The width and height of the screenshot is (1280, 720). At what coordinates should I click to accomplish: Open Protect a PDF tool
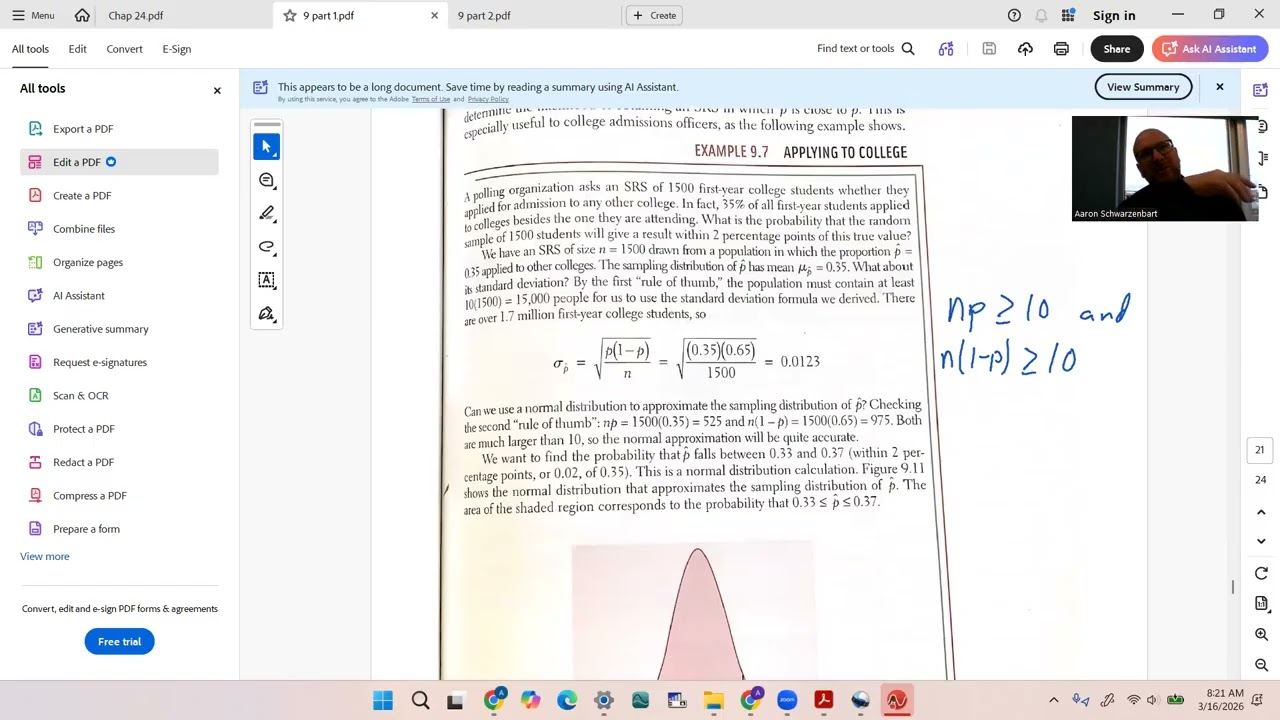pyautogui.click(x=84, y=429)
